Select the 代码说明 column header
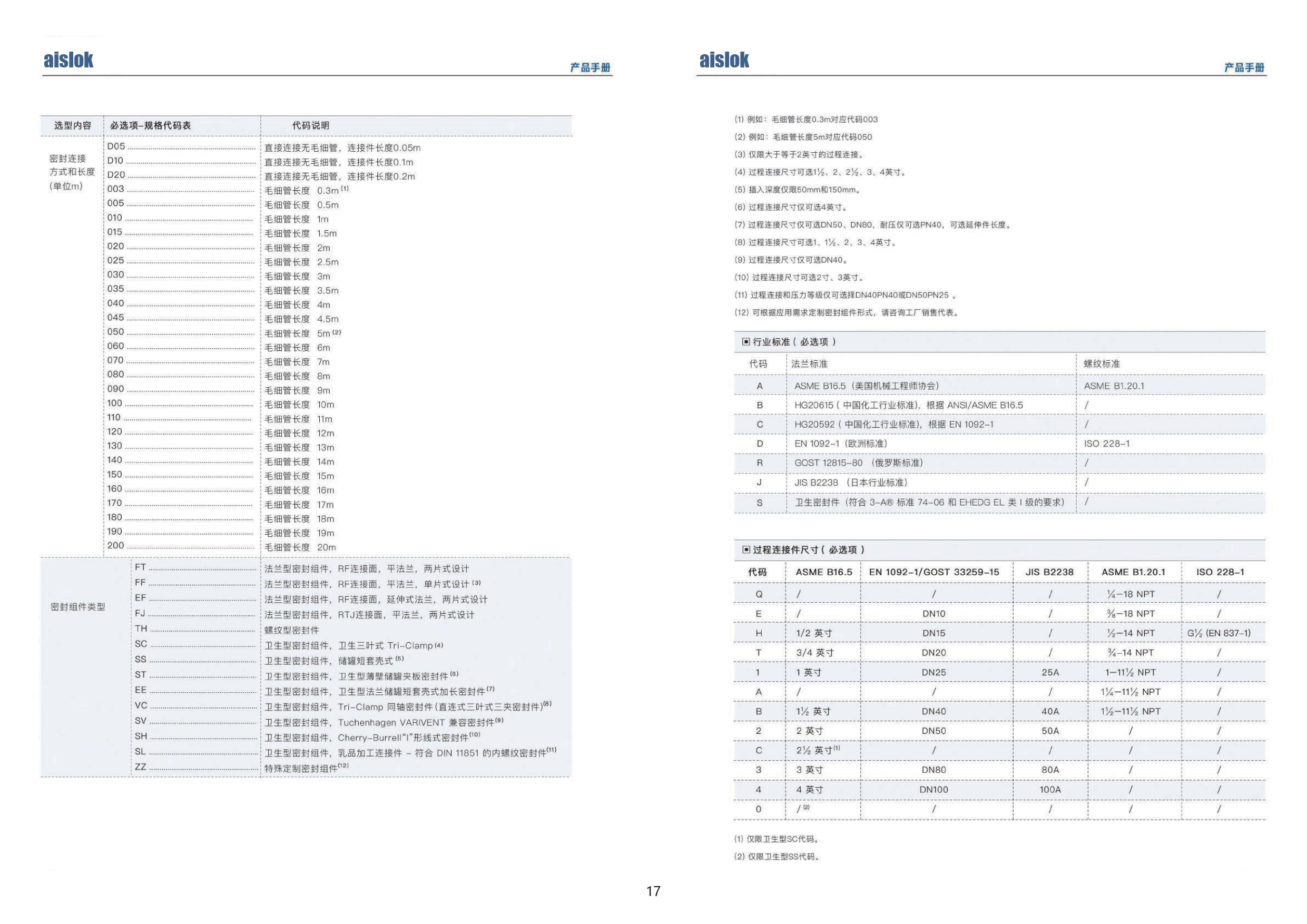1307x924 pixels. tap(310, 125)
